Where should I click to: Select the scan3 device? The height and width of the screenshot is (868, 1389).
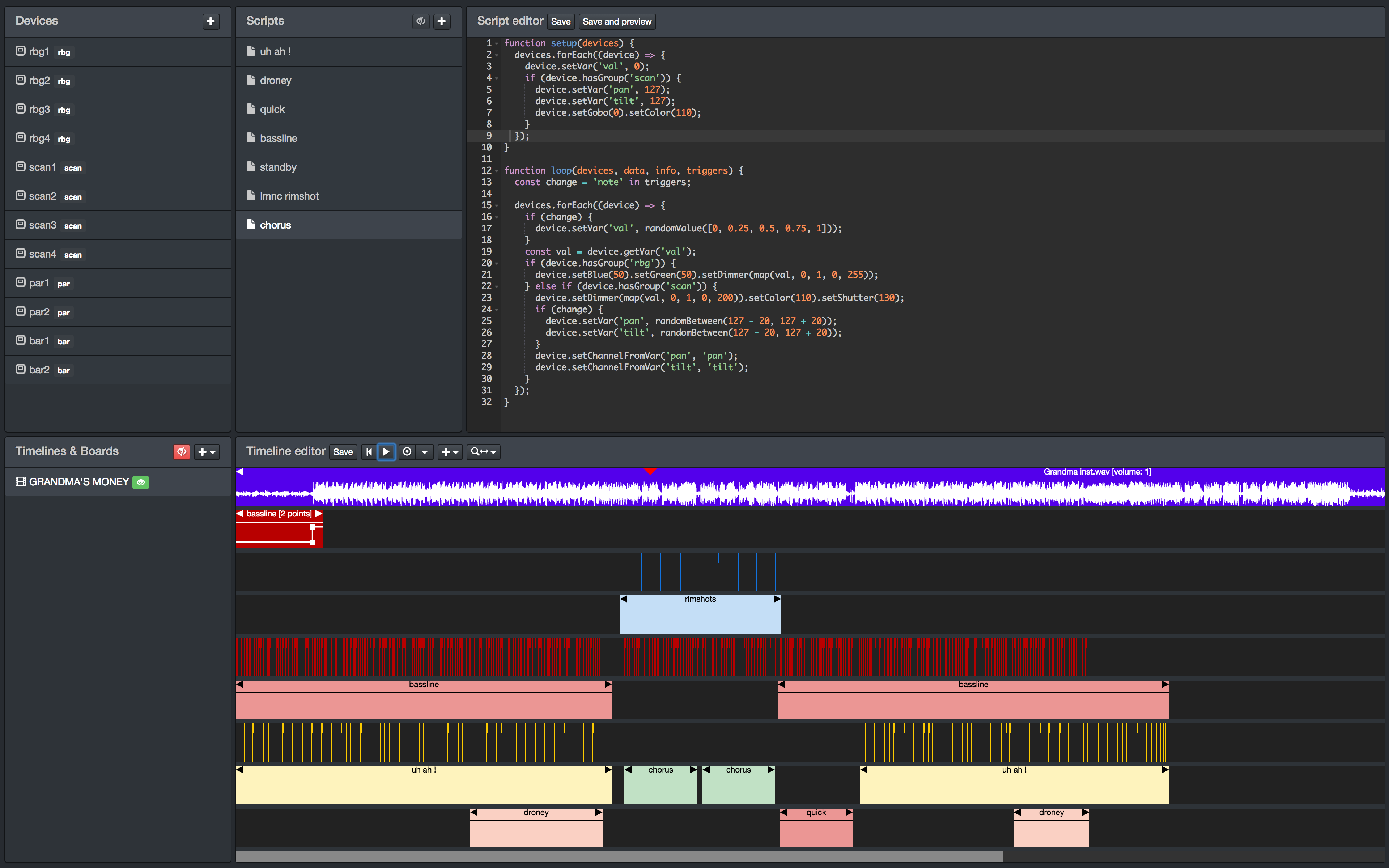pyautogui.click(x=118, y=226)
